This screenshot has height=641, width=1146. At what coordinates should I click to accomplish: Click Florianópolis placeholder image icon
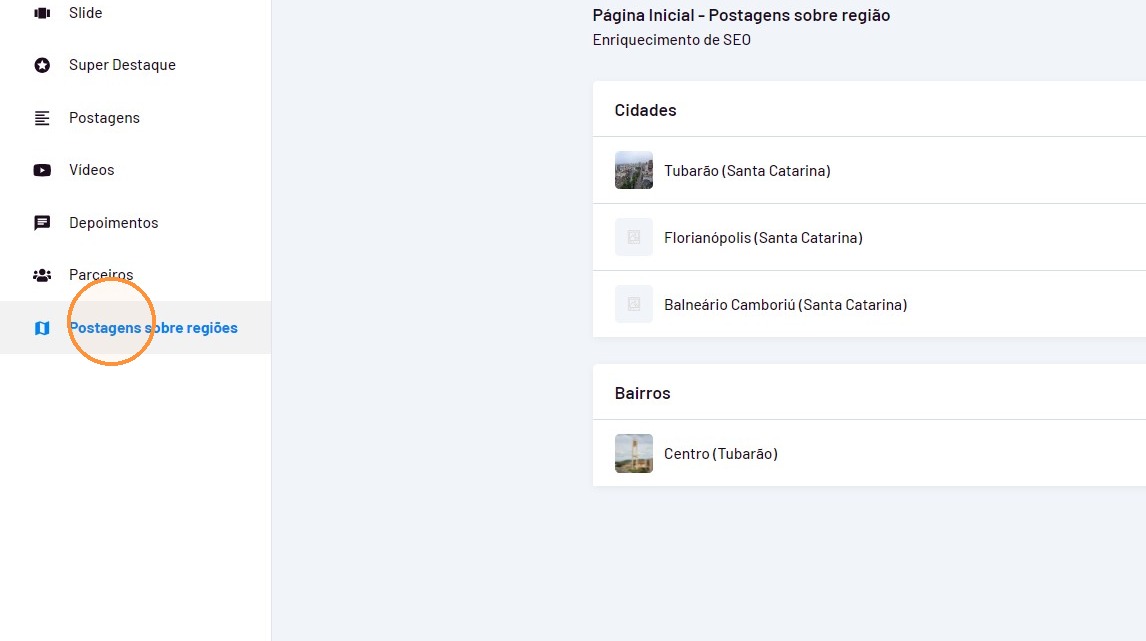(x=634, y=237)
